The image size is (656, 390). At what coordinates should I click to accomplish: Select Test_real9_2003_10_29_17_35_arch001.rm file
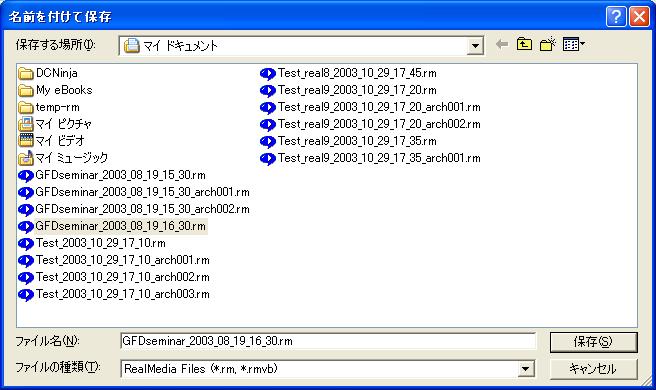click(370, 158)
